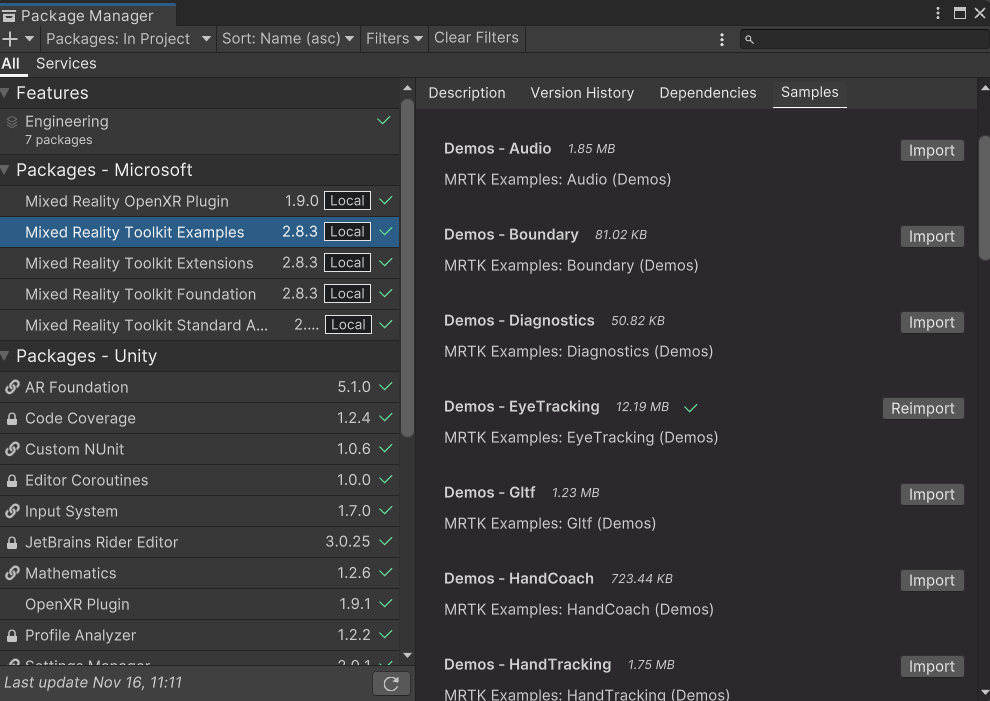
Task: Click the lock icon next to Code Coverage
Action: pos(10,418)
